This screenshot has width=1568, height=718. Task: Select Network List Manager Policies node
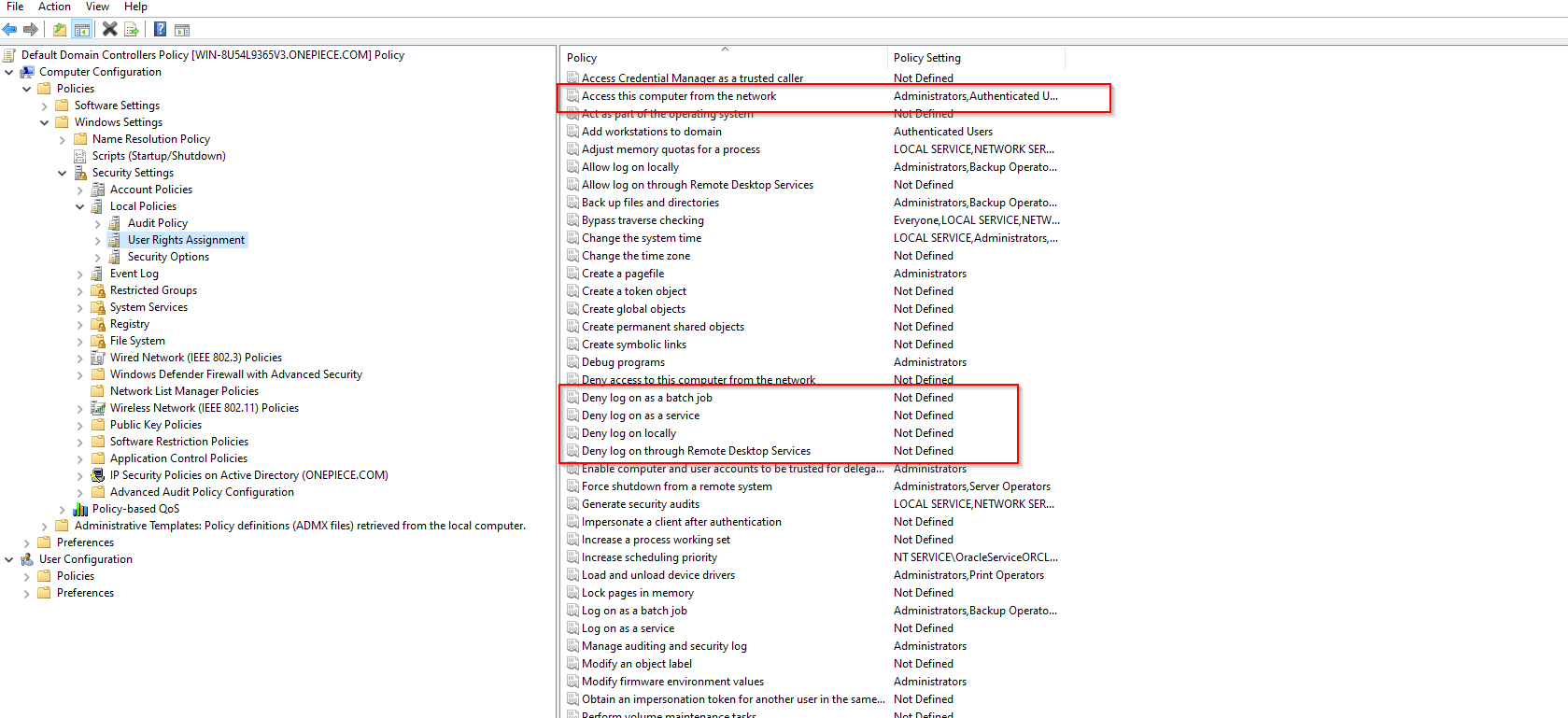coord(184,391)
